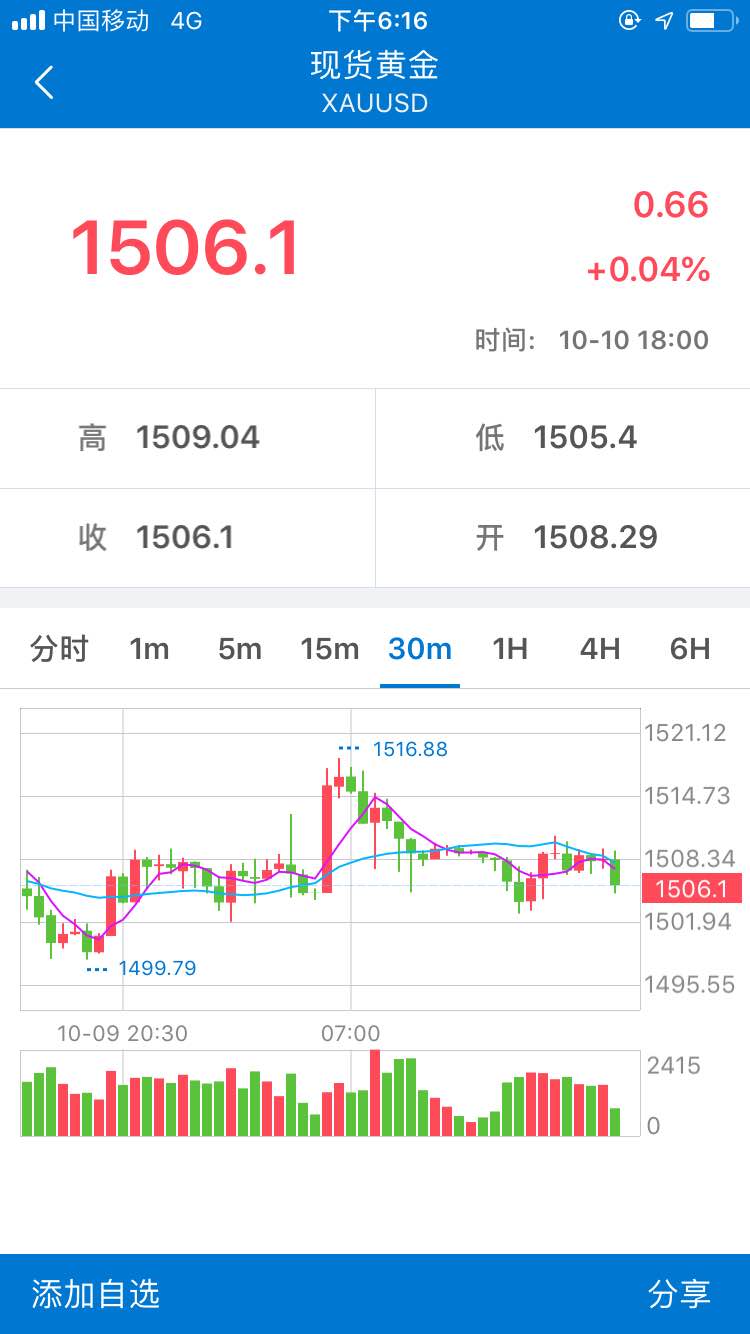Viewport: 750px width, 1334px height.
Task: Tap the cellular signal strength bars
Action: click(28, 20)
